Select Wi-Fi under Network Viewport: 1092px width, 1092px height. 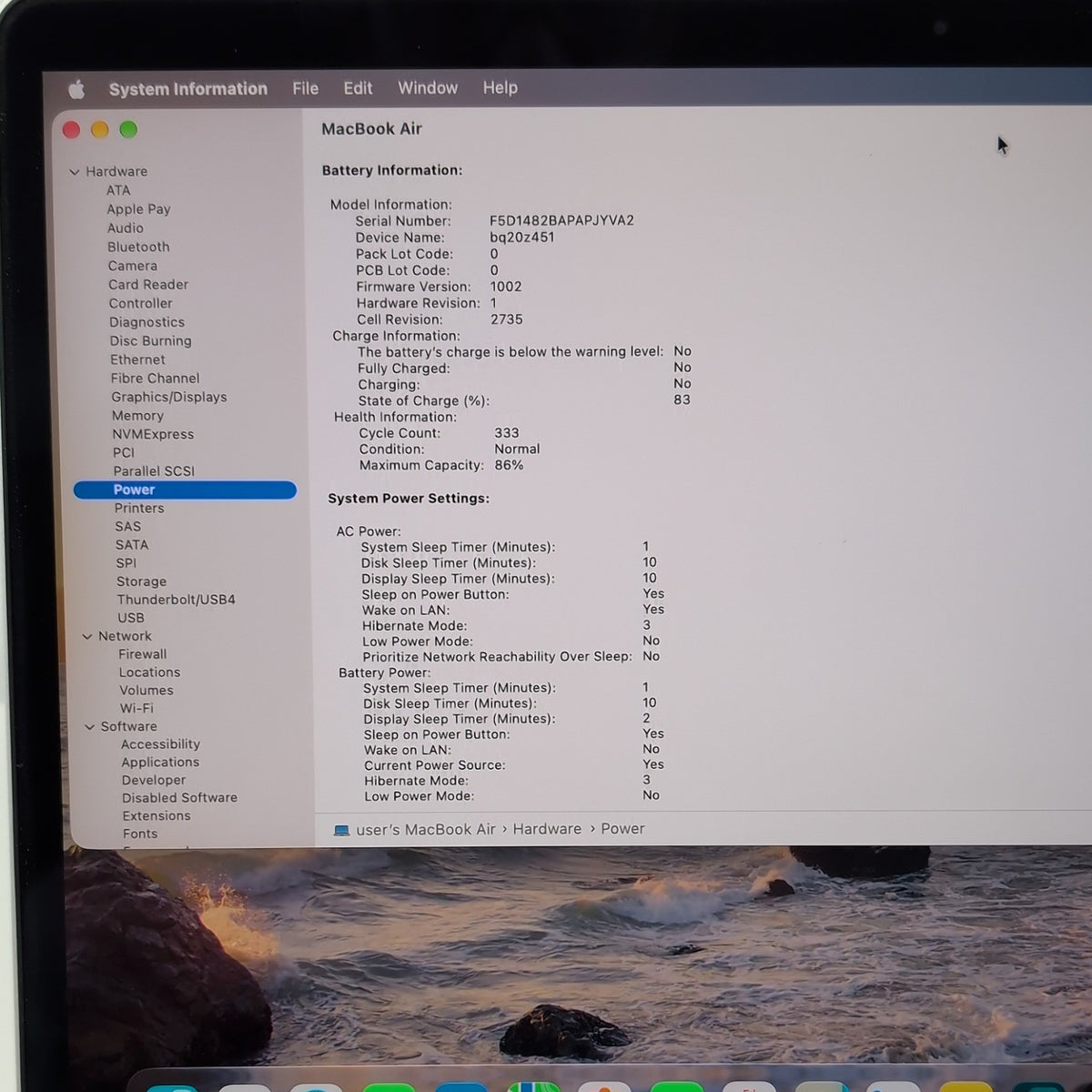click(x=136, y=708)
